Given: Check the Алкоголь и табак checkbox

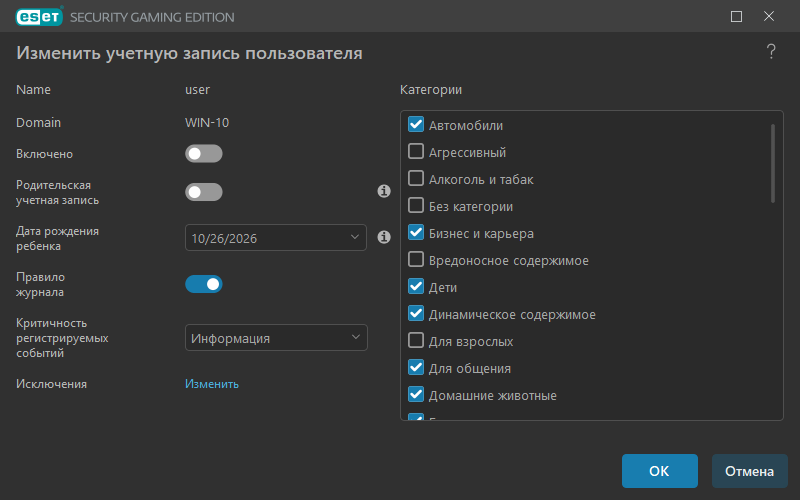Looking at the screenshot, I should 416,178.
